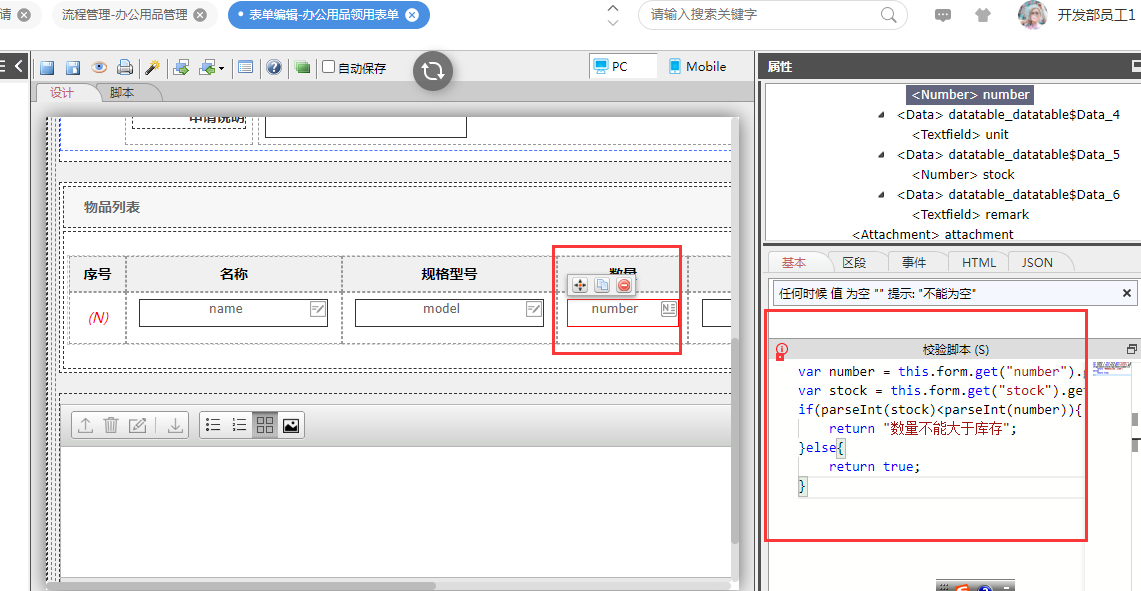Viewport: 1141px width, 591px height.
Task: Click the copy icon above number field
Action: point(602,285)
